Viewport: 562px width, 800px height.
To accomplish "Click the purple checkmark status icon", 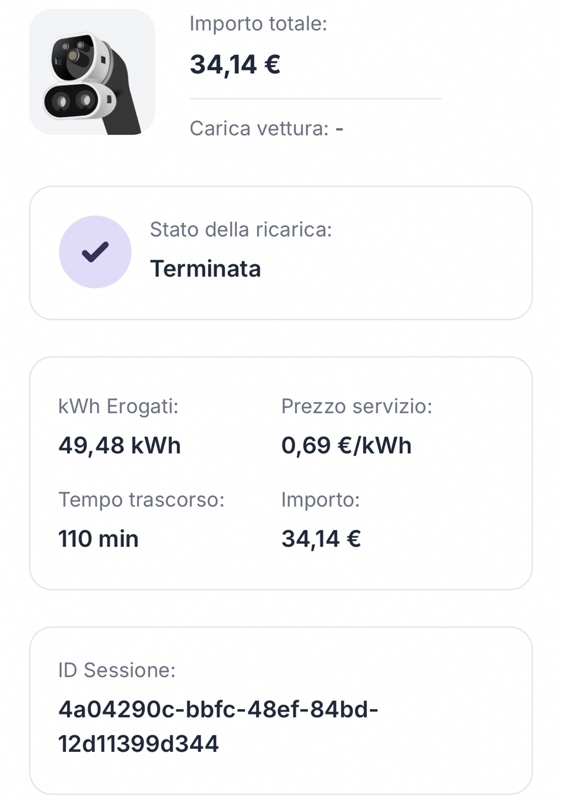I will (x=95, y=252).
